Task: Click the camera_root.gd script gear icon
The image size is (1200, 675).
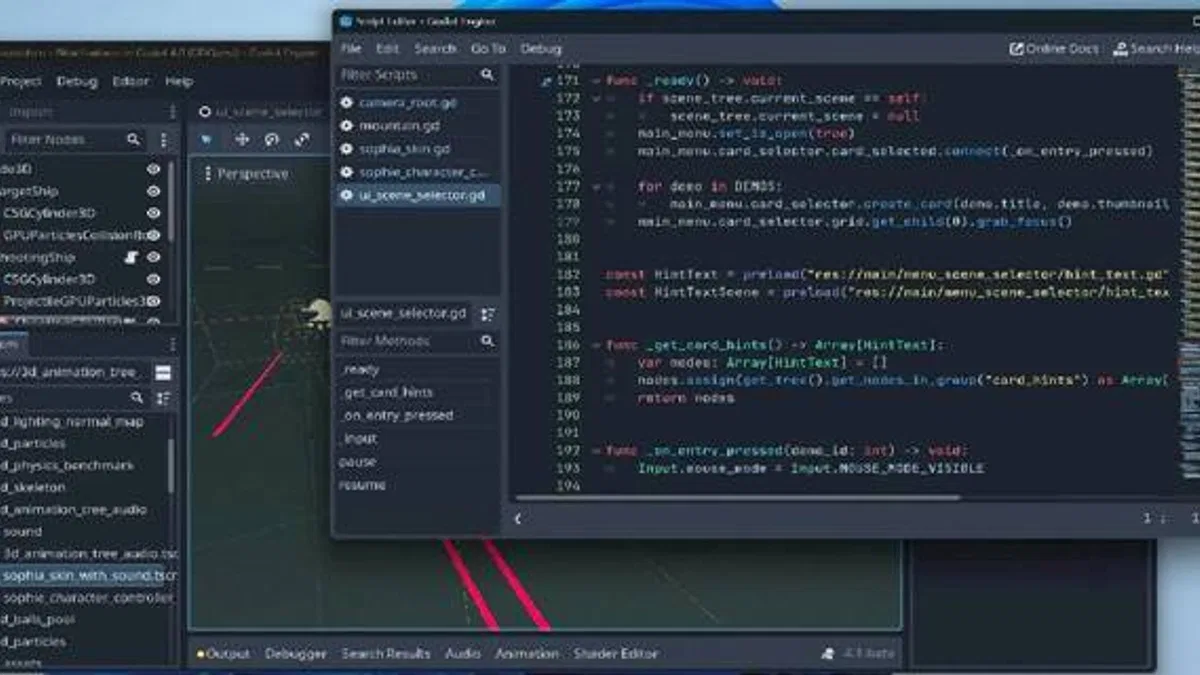Action: coord(347,103)
